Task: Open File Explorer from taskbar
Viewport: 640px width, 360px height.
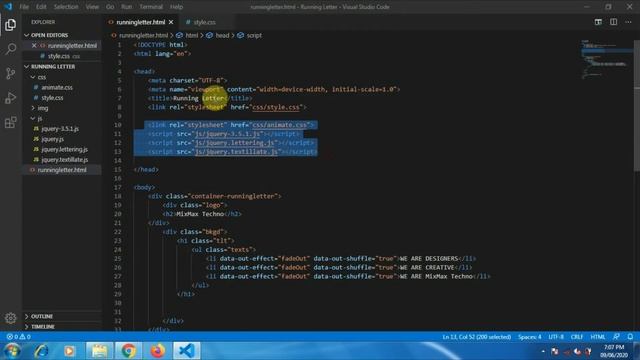Action: pyautogui.click(x=99, y=351)
